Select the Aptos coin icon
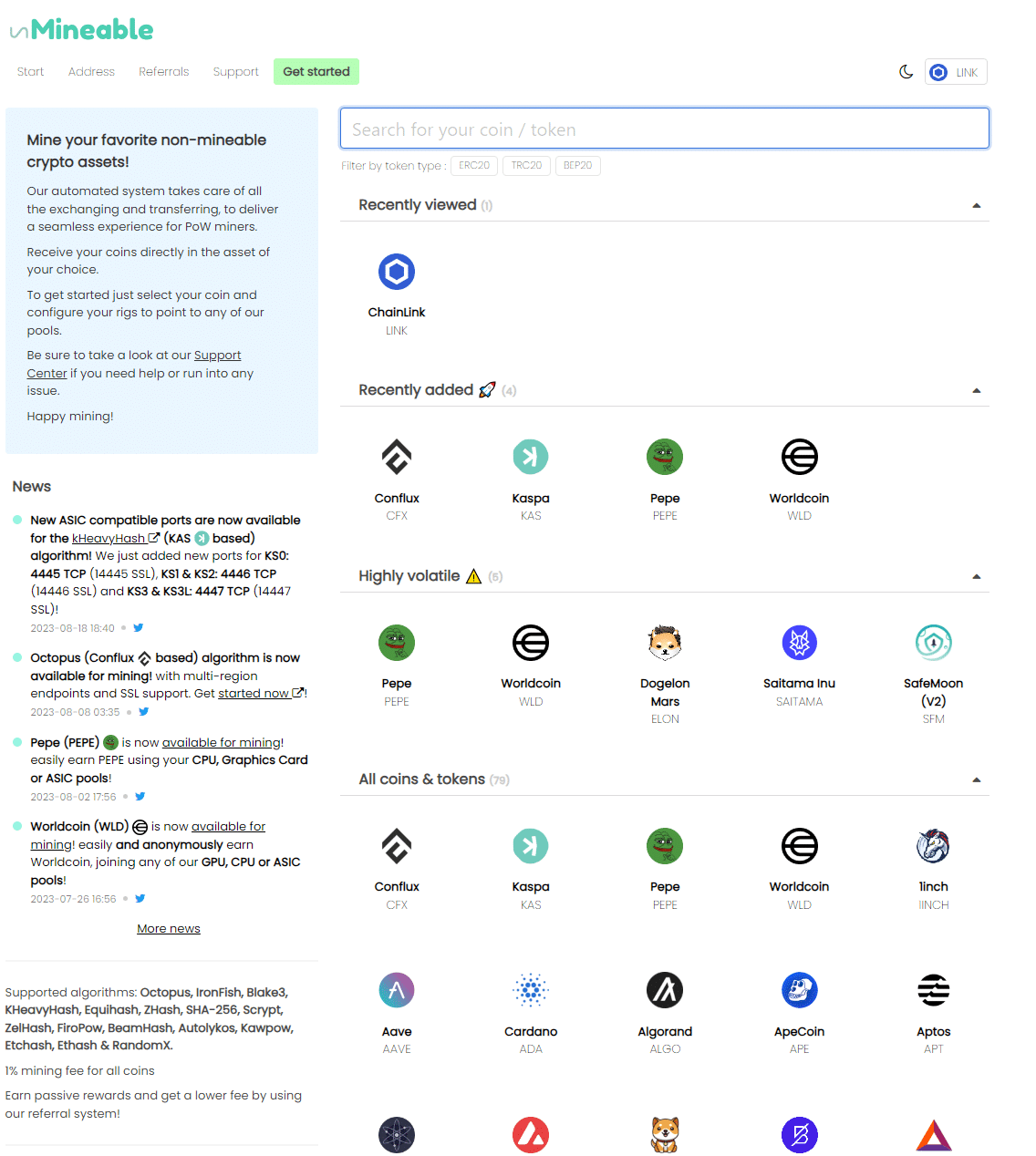This screenshot has width=1036, height=1156. [x=934, y=990]
